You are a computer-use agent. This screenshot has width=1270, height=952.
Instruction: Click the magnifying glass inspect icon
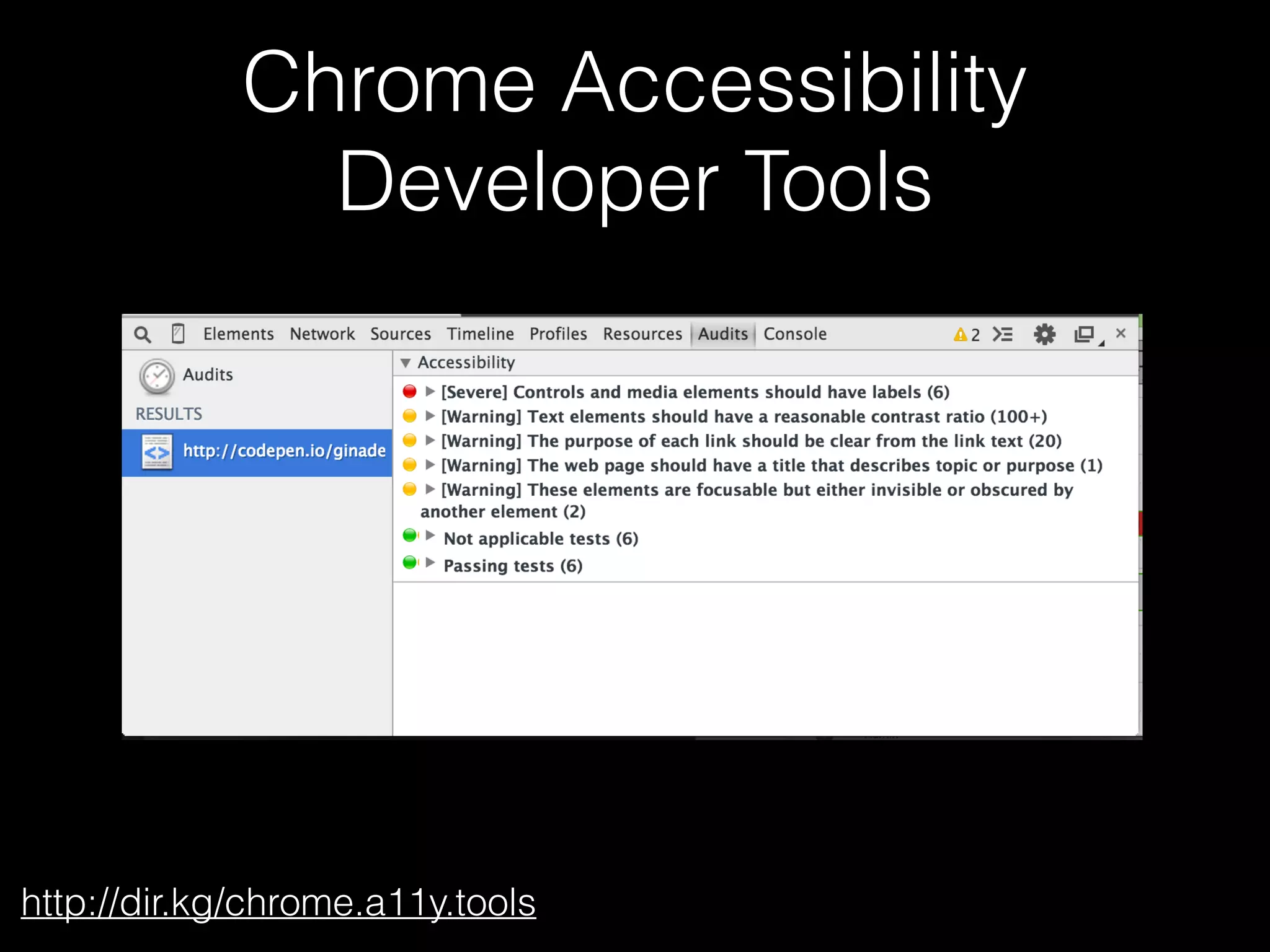click(x=143, y=335)
